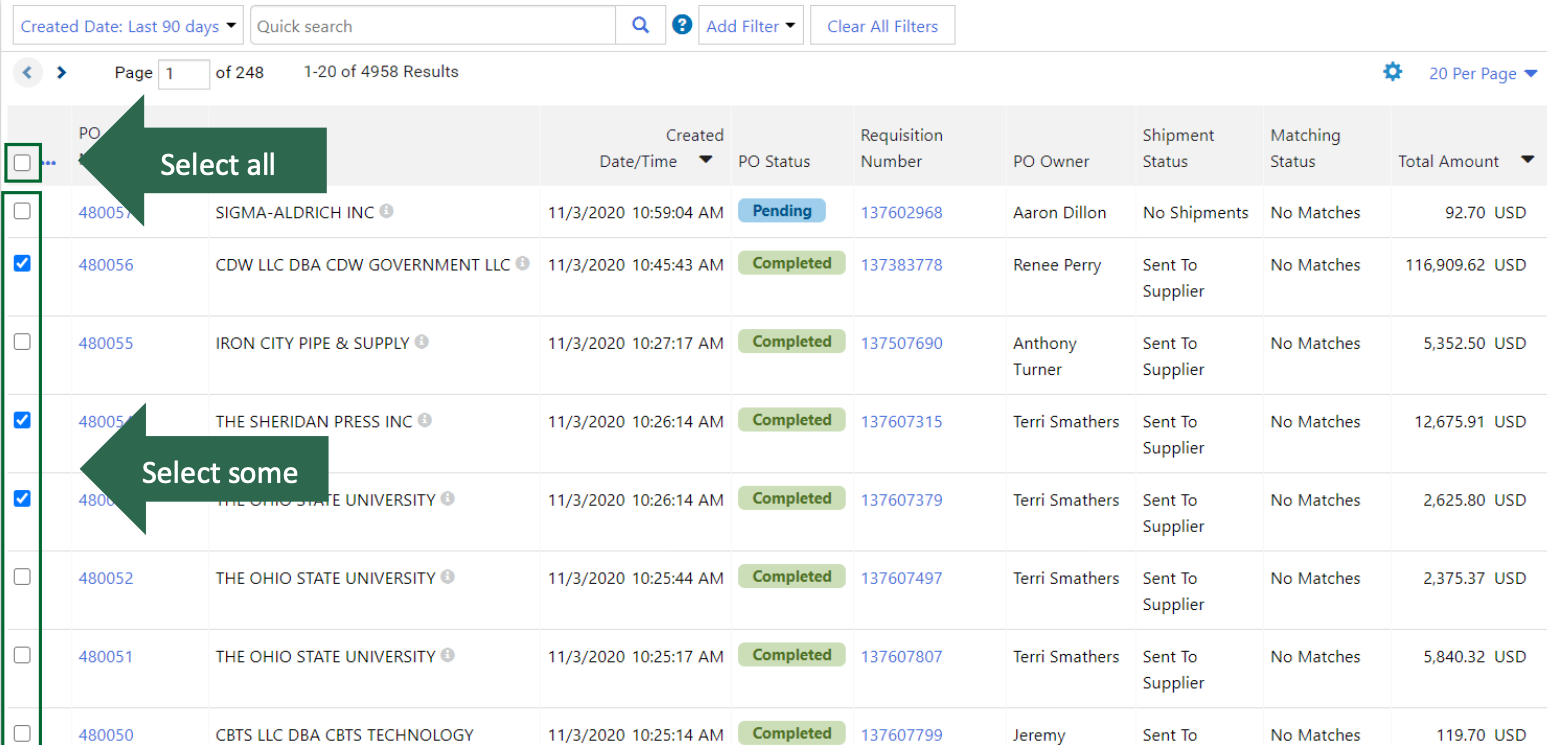
Task: Go to previous page with left chevron
Action: [27, 72]
